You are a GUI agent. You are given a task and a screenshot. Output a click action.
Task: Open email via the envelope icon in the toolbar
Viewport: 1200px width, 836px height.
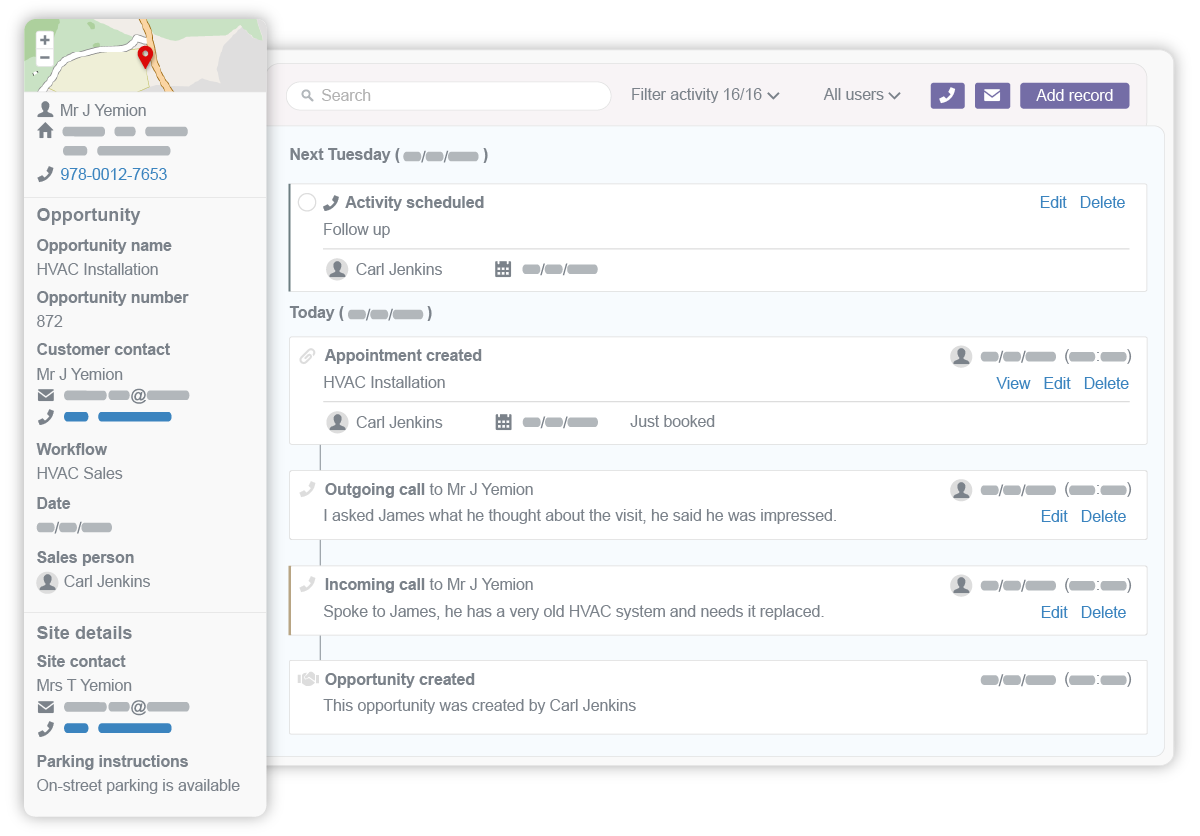[992, 95]
